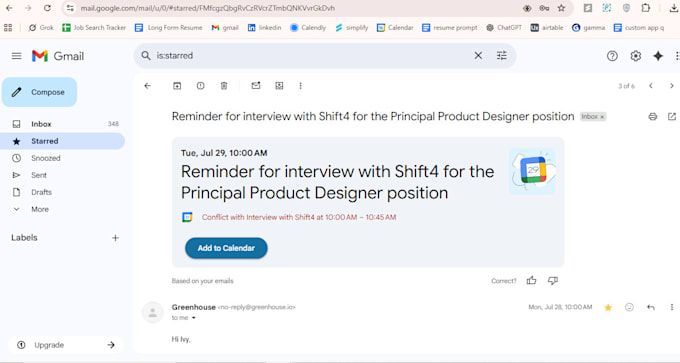Mark the email as unread
The width and height of the screenshot is (680, 363).
pyautogui.click(x=256, y=86)
